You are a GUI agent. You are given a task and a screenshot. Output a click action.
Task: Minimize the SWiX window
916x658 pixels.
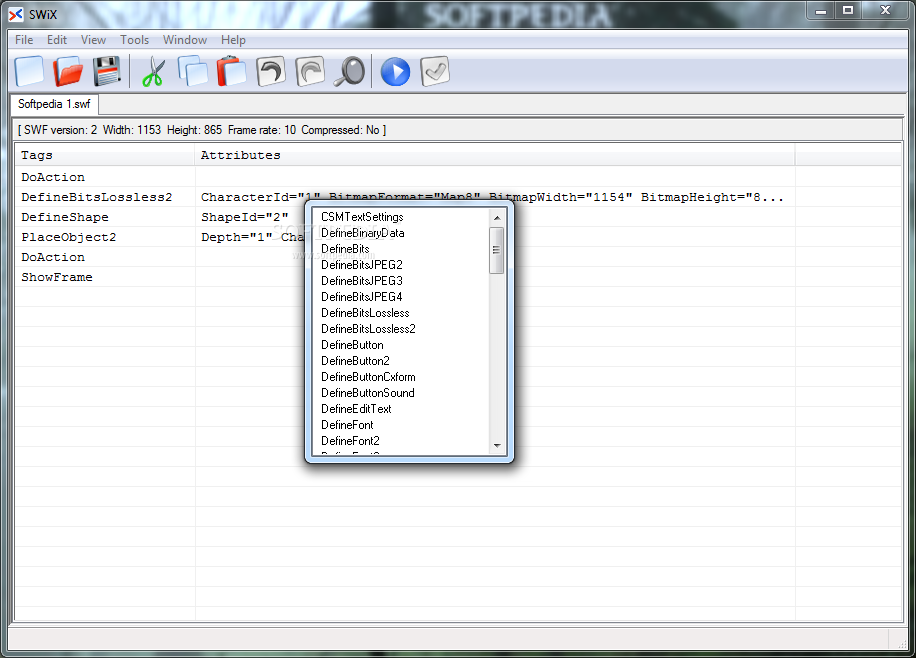[x=821, y=11]
